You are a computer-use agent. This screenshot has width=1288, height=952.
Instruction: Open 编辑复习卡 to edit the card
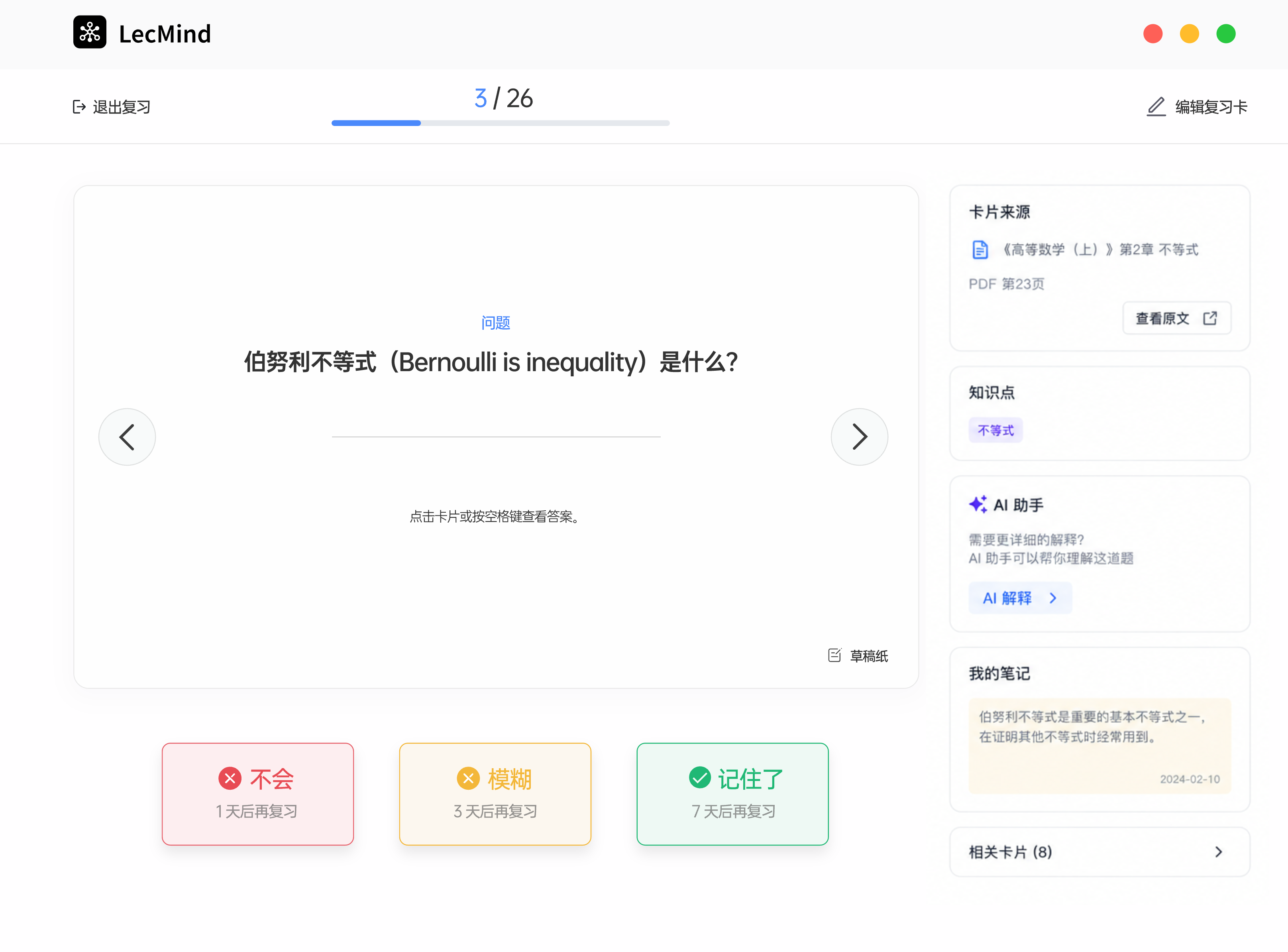[x=1197, y=107]
